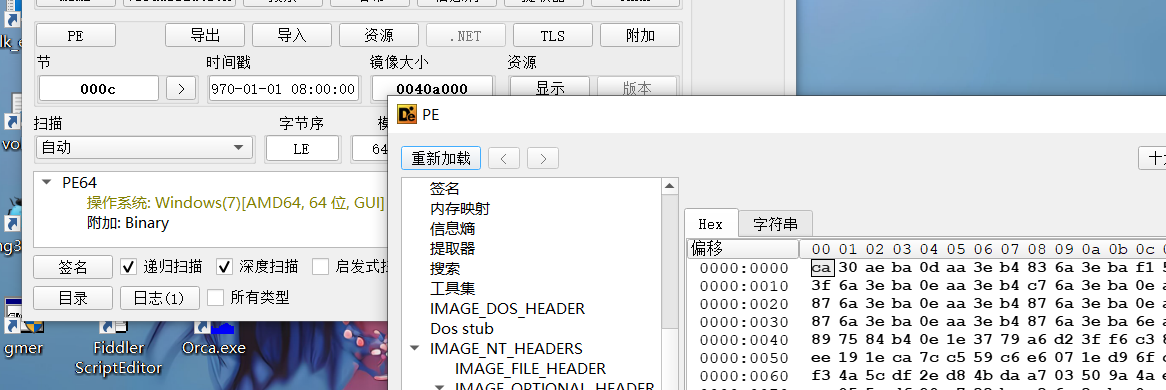The width and height of the screenshot is (1166, 390).
Task: Select IMAGE_DOS_HEADER tree item
Action: point(507,308)
